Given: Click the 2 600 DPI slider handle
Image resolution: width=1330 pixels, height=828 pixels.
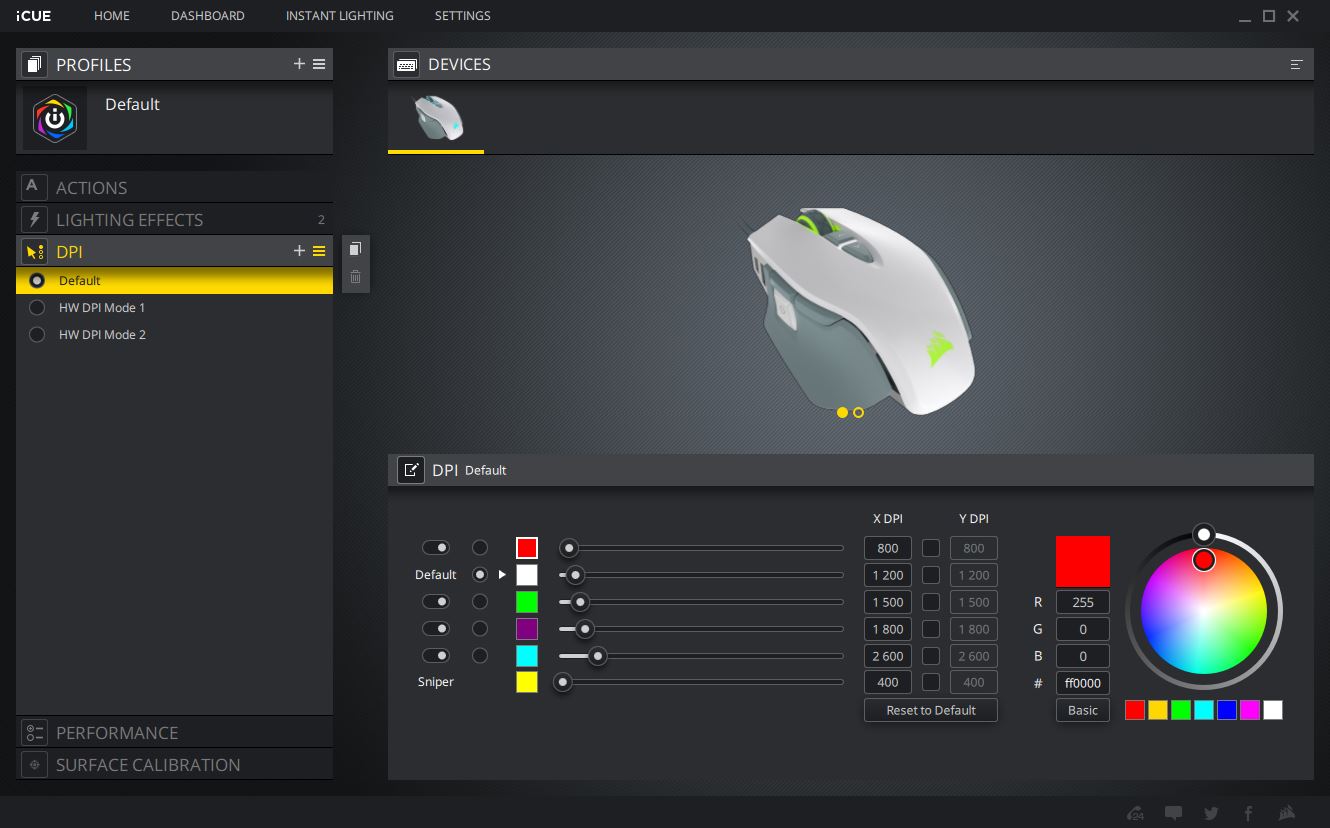Looking at the screenshot, I should point(598,656).
